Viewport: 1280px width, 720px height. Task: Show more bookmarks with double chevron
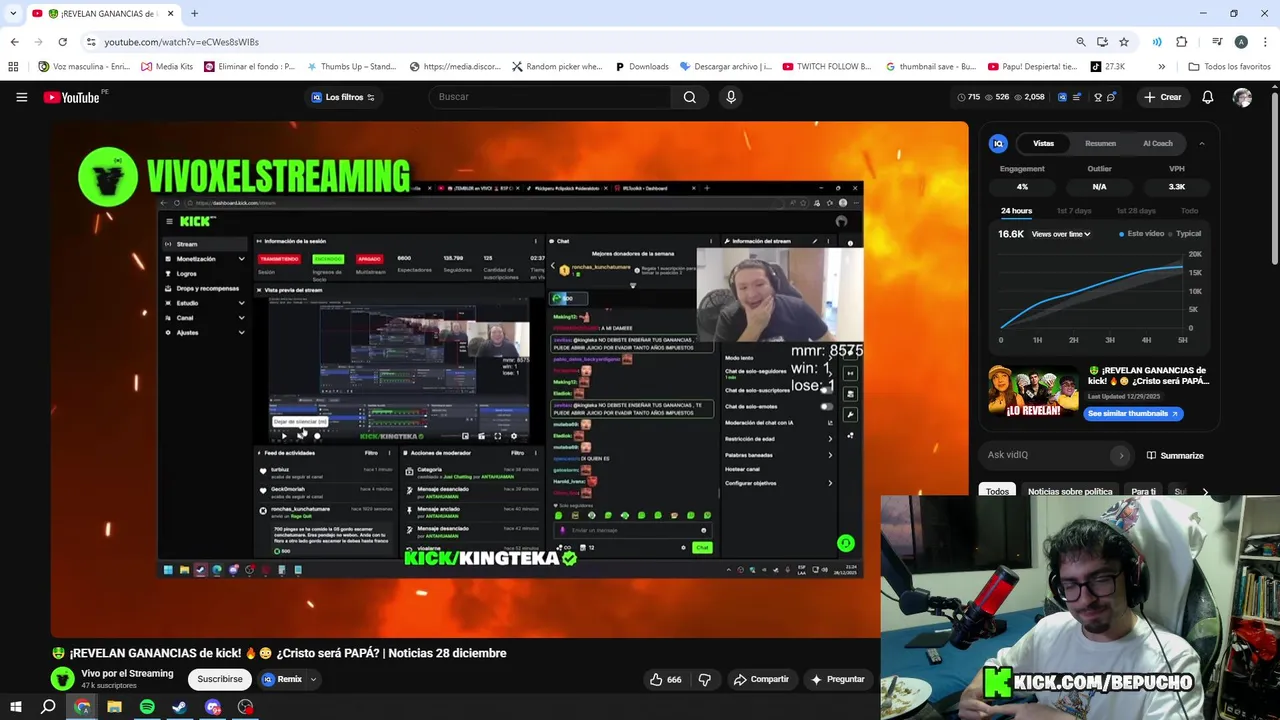[1161, 67]
